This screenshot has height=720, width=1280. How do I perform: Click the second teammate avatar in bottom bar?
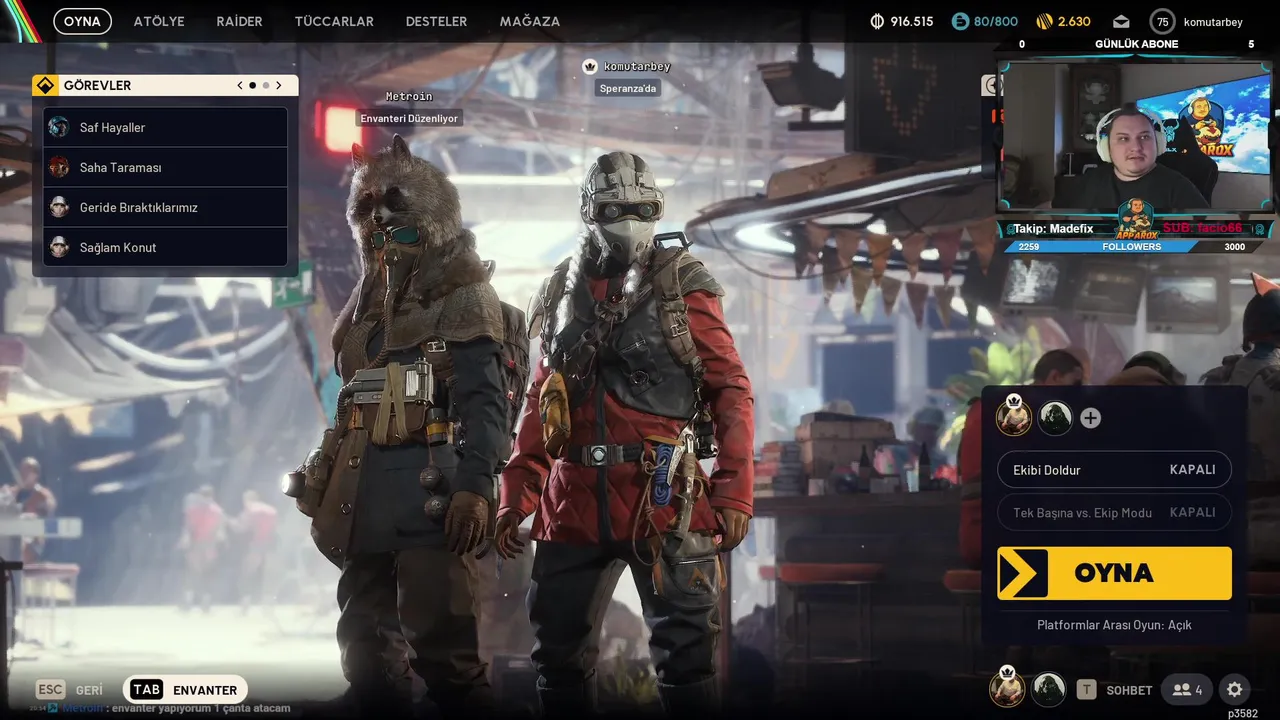1048,689
